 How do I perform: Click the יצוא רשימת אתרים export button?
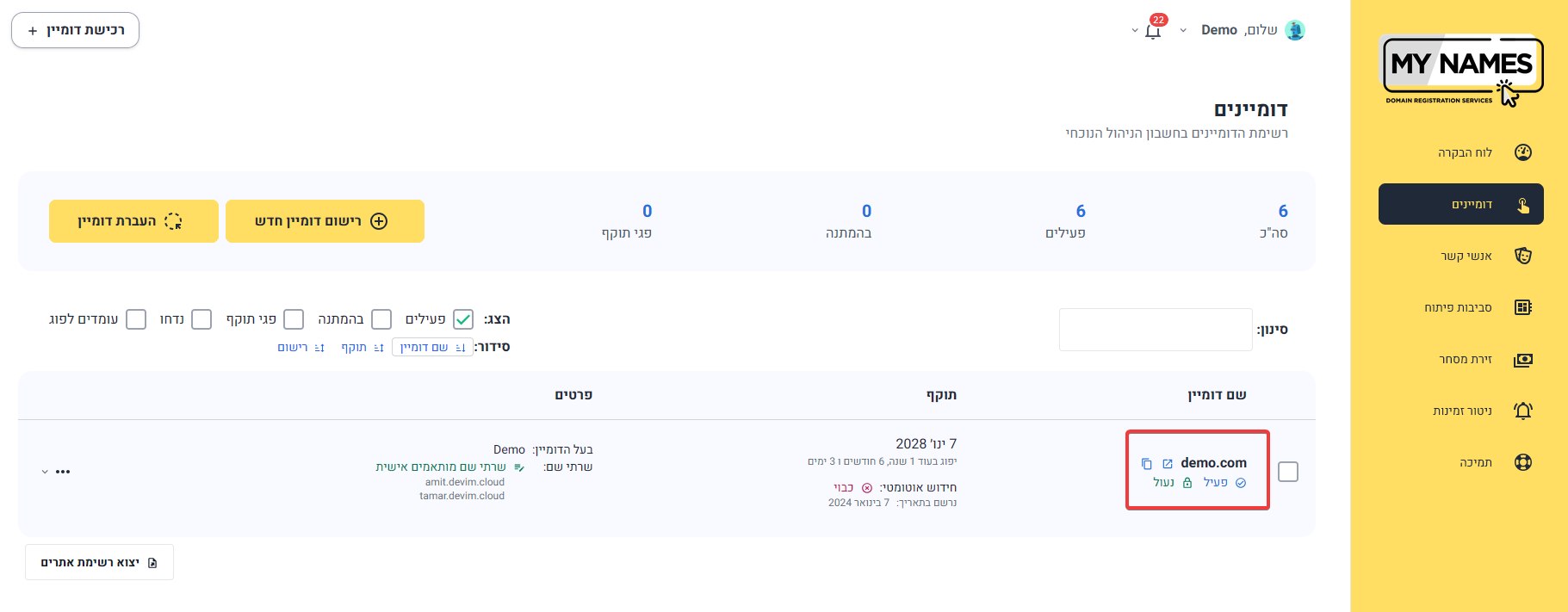(x=99, y=562)
